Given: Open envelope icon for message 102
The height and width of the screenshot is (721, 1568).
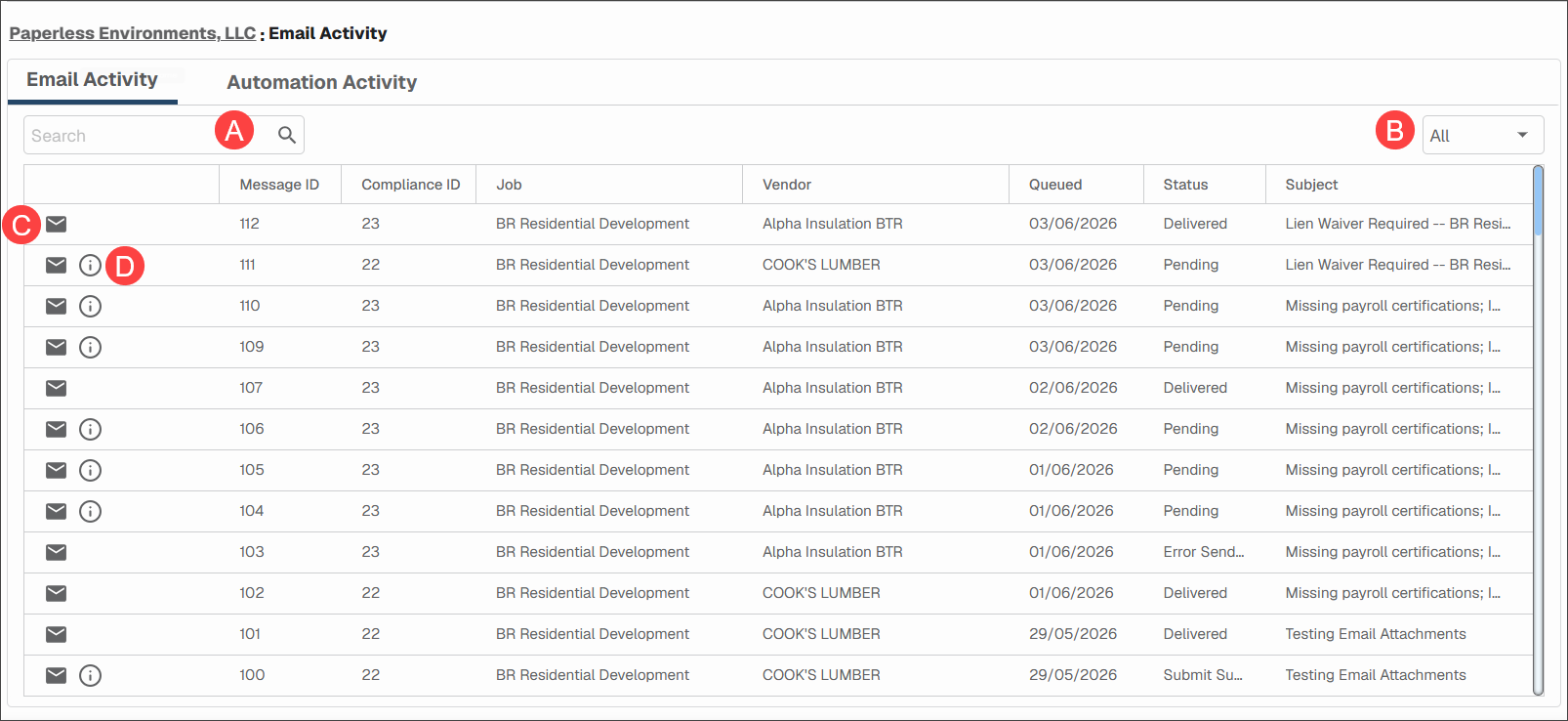Looking at the screenshot, I should pos(57,593).
